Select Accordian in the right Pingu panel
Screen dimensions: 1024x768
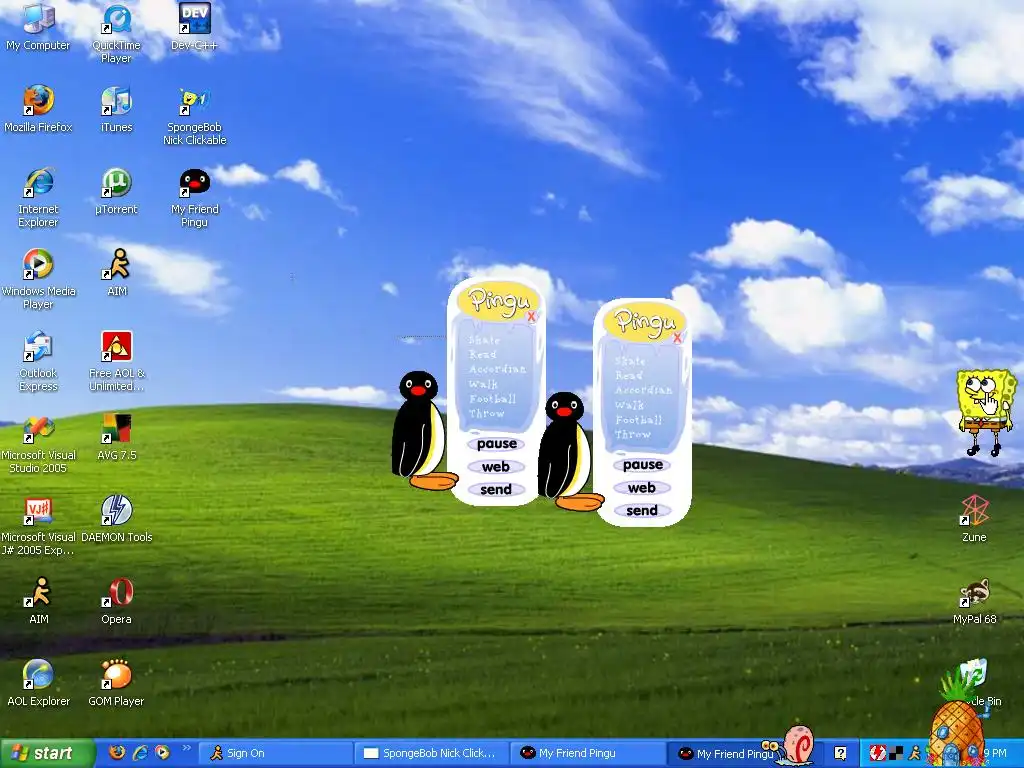(x=643, y=390)
